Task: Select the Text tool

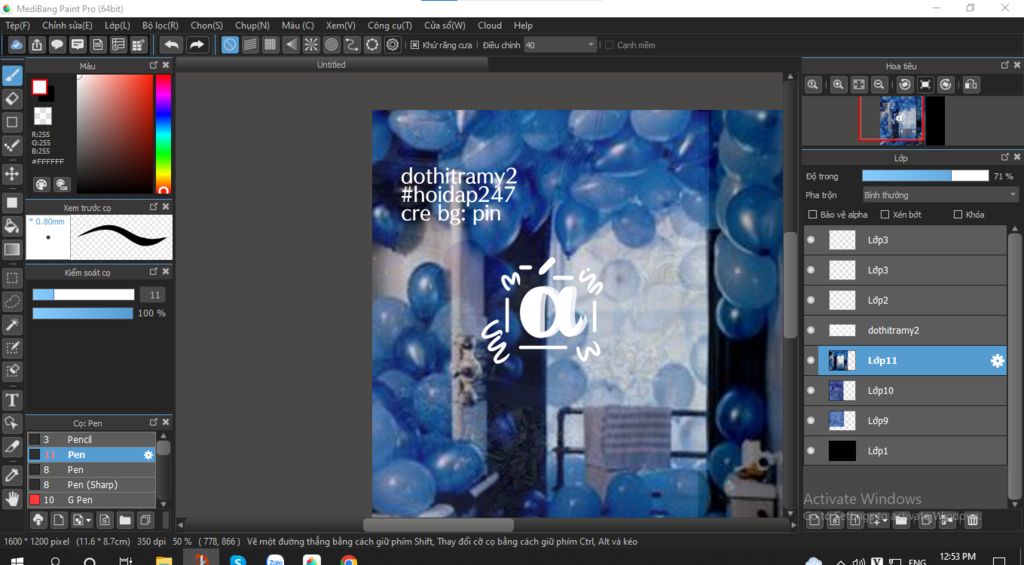Action: pyautogui.click(x=12, y=400)
